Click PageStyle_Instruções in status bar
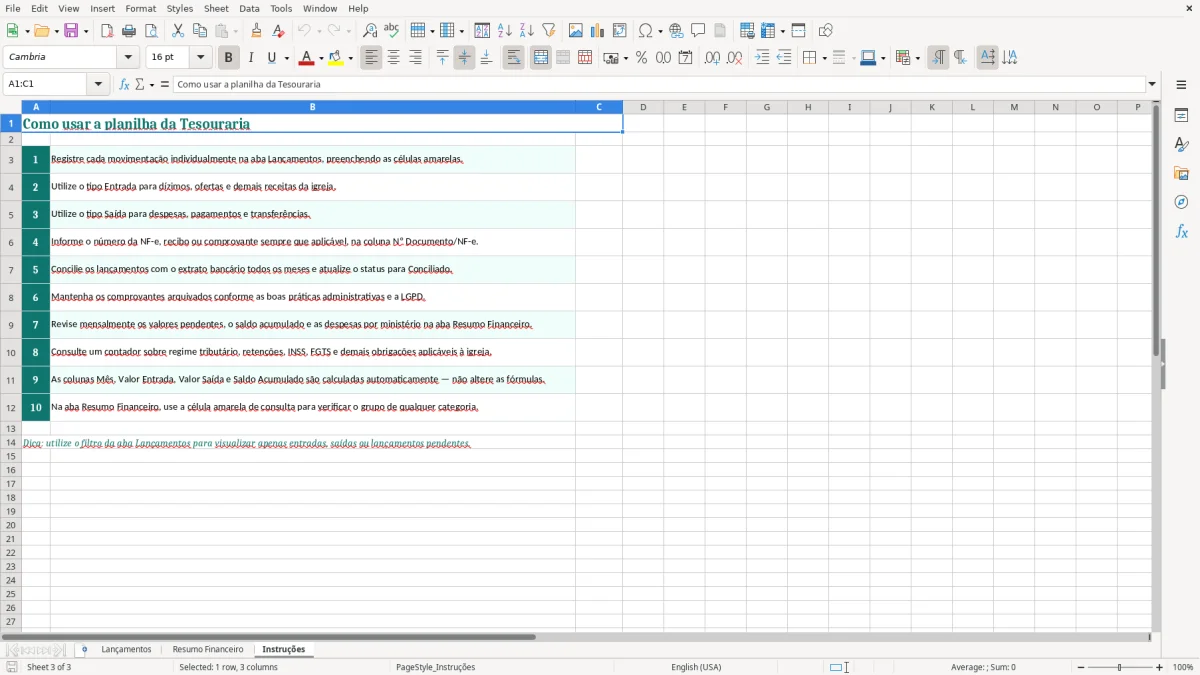This screenshot has height=675, width=1200. pos(436,667)
